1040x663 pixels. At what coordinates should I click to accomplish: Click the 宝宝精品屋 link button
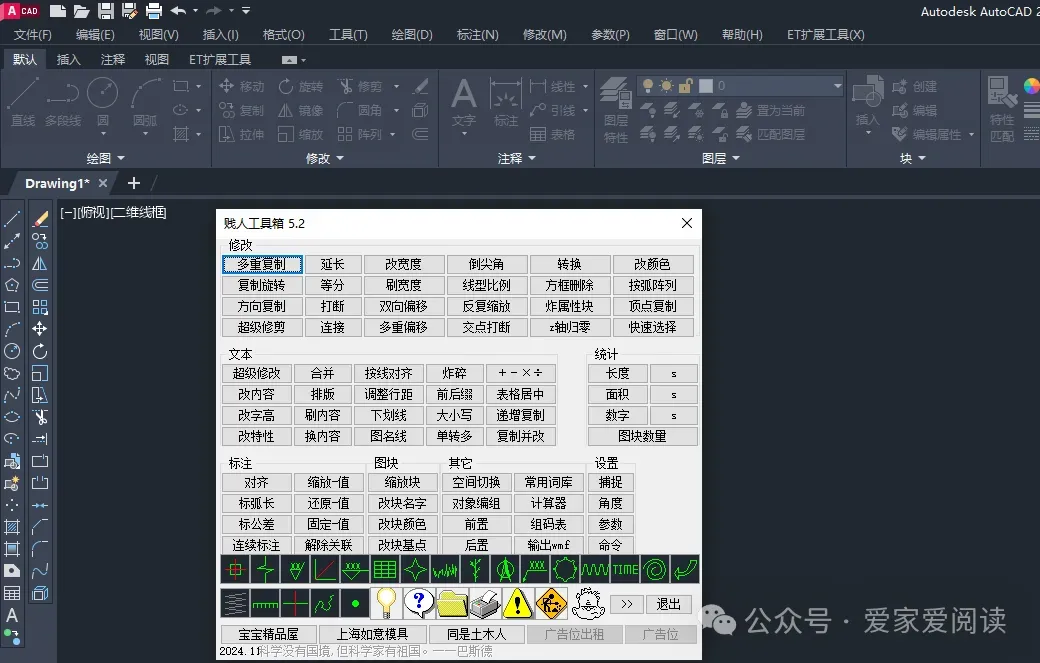click(x=268, y=634)
